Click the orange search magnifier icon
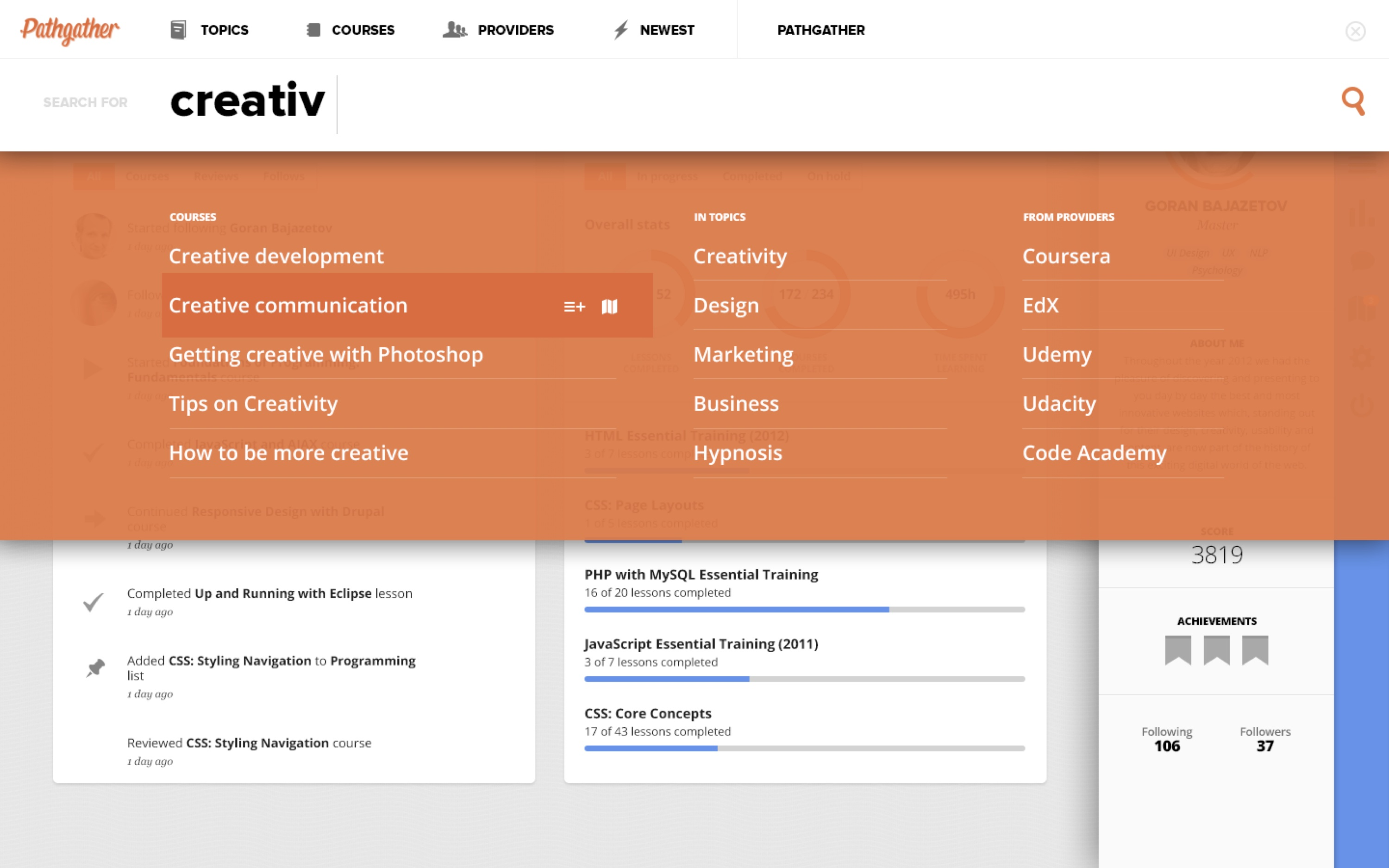 (x=1352, y=101)
